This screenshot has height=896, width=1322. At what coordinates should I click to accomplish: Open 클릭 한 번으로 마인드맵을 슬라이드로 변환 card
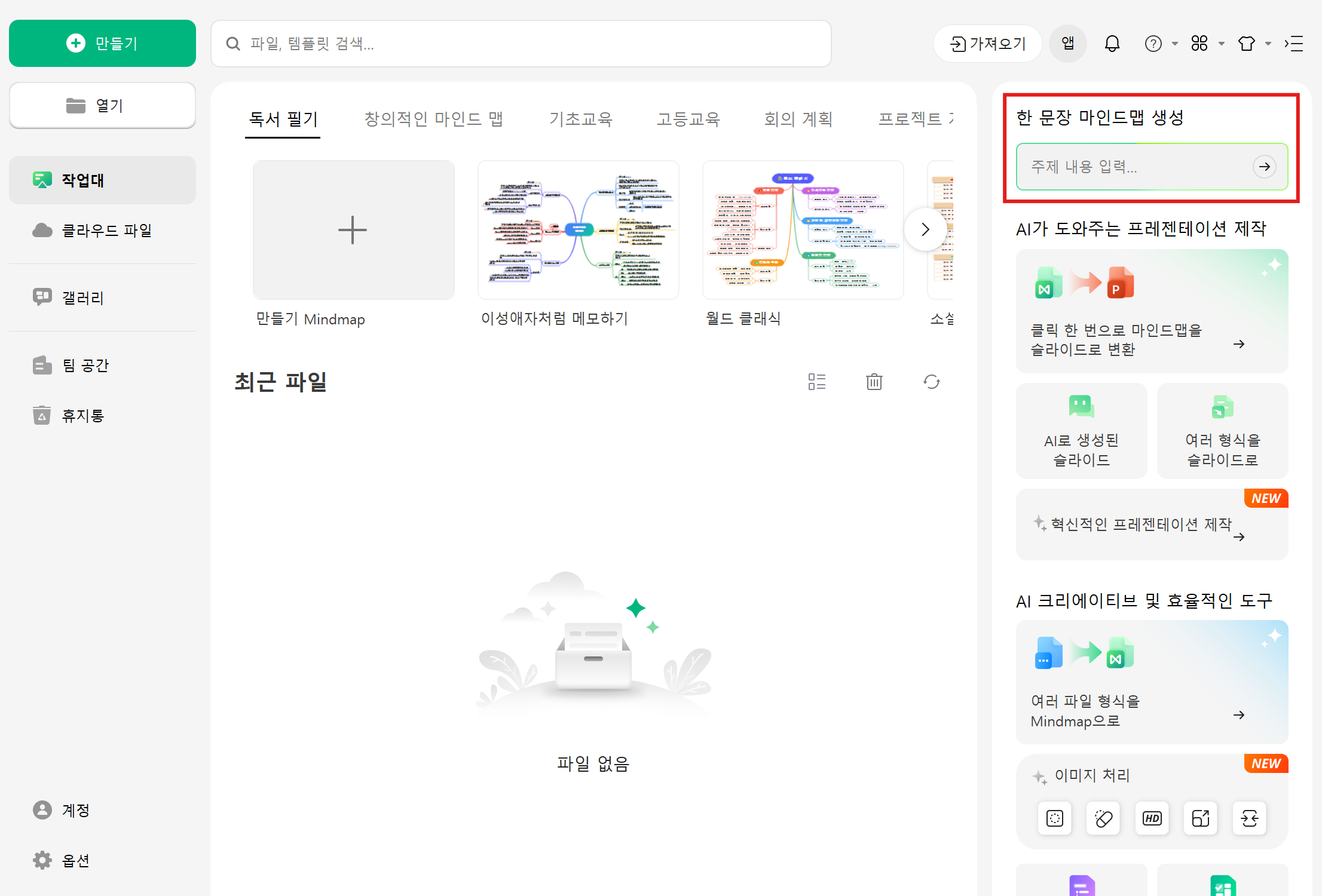[1152, 311]
